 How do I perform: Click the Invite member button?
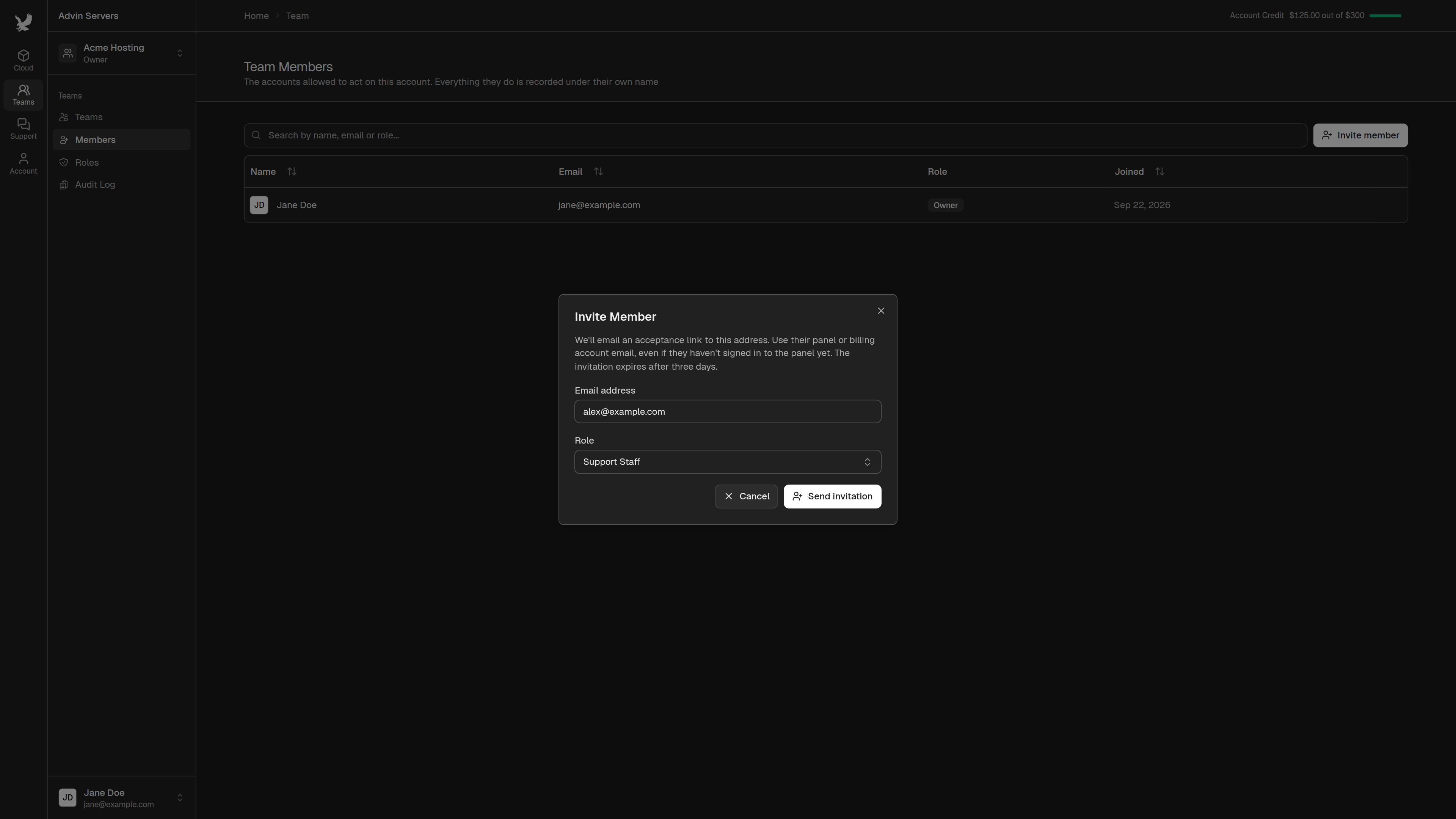pos(1360,135)
